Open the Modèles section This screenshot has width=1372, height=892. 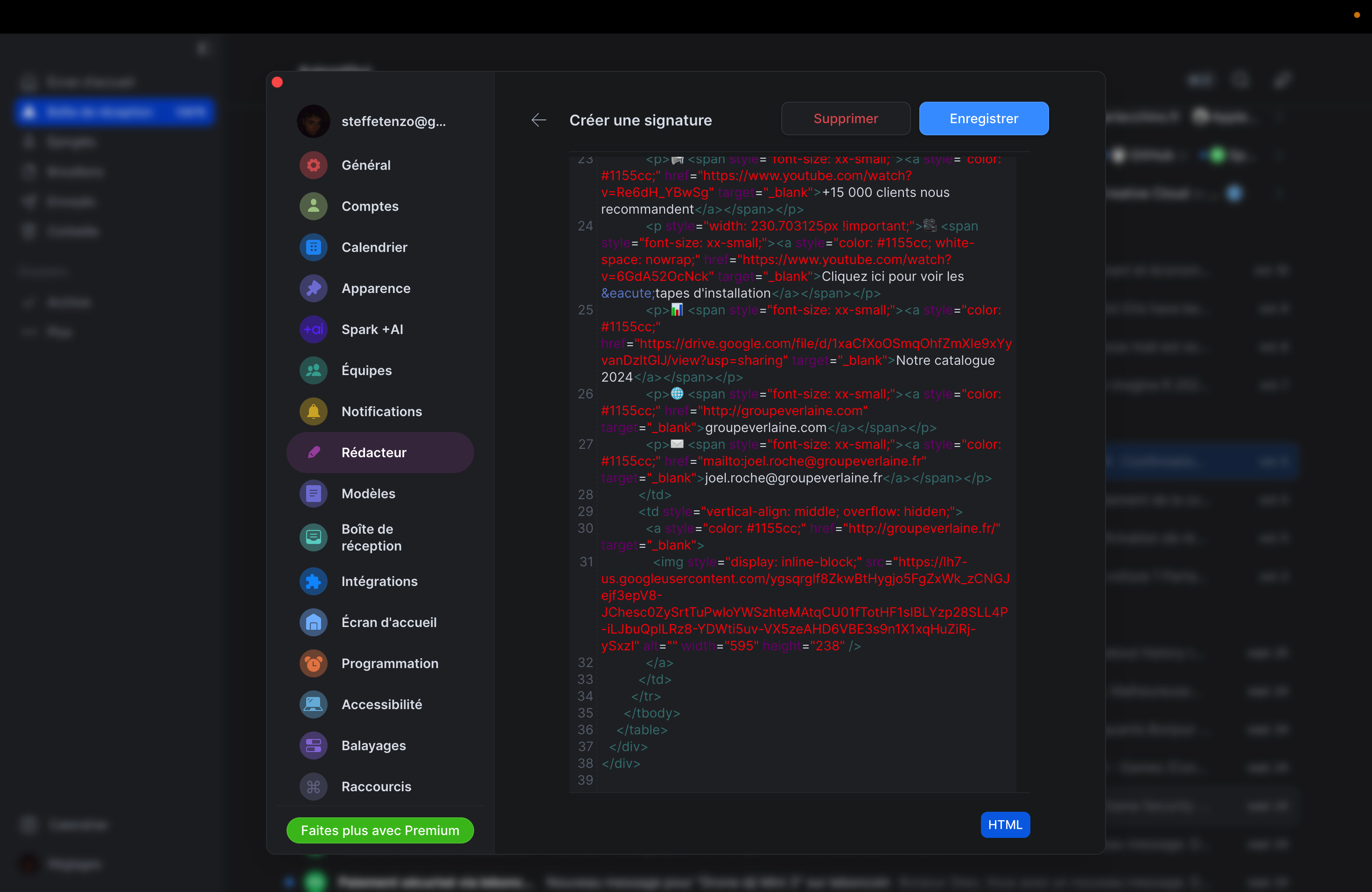[x=380, y=494]
